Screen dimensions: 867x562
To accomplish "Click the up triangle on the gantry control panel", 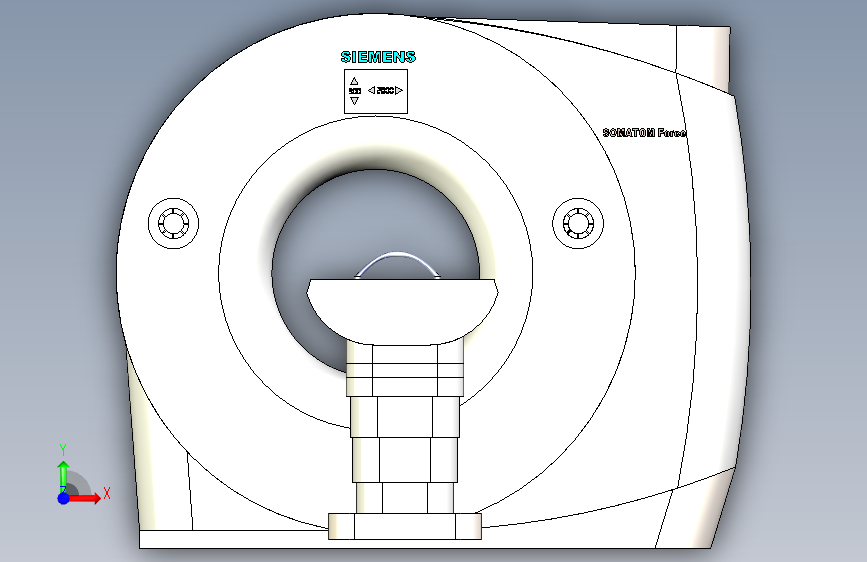I will point(354,81).
